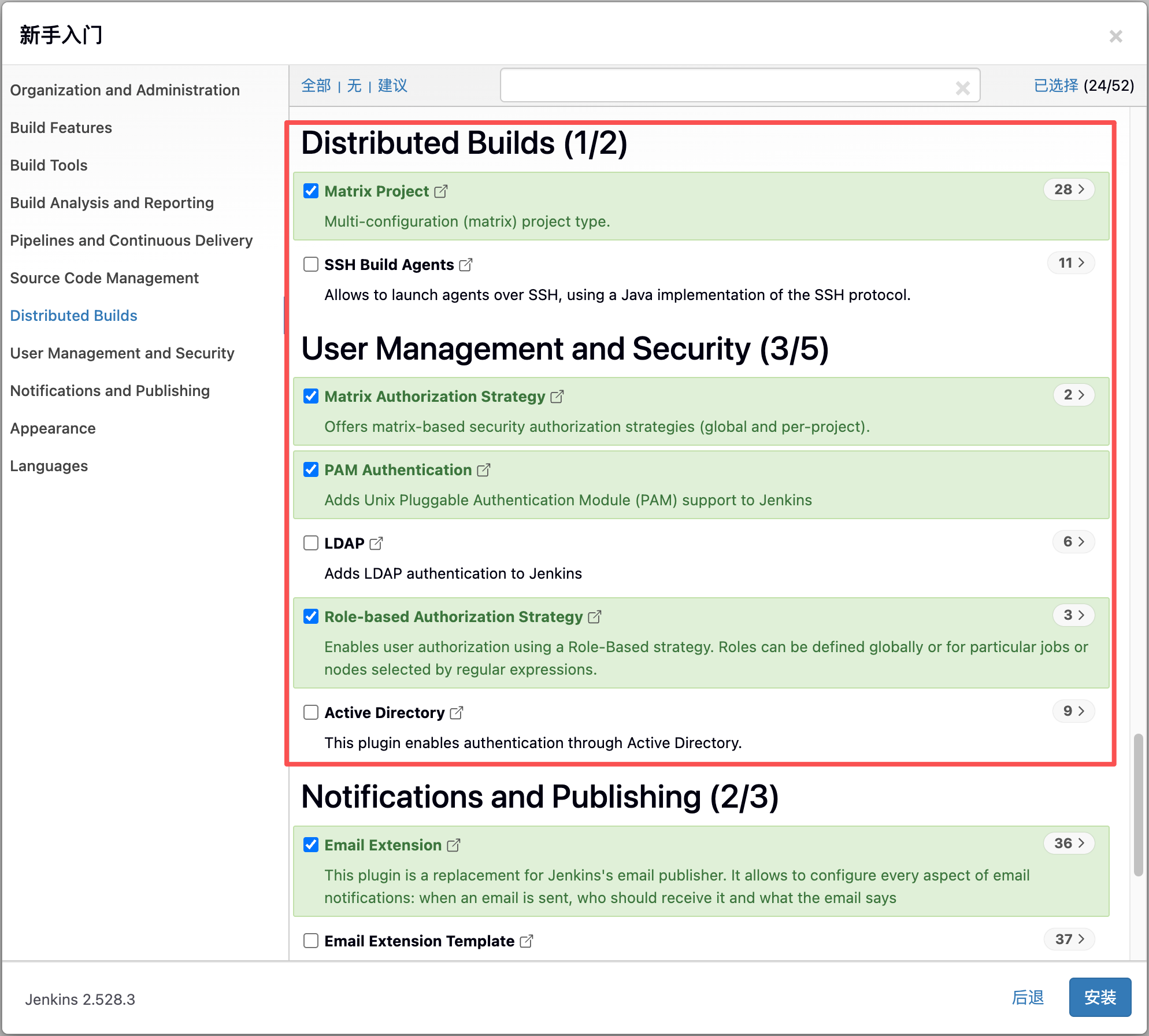This screenshot has width=1149, height=1036.
Task: Expand Matrix Project's 28 dependencies
Action: [x=1069, y=190]
